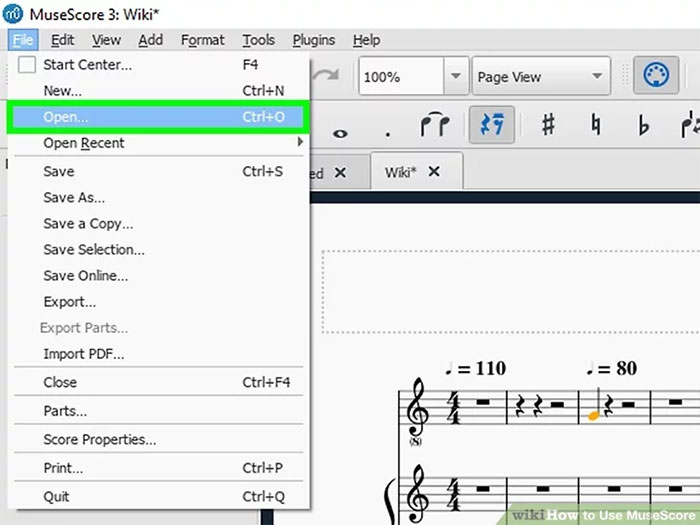Image resolution: width=700 pixels, height=525 pixels.
Task: Toggle the Start Center checkbox
Action: (26, 65)
